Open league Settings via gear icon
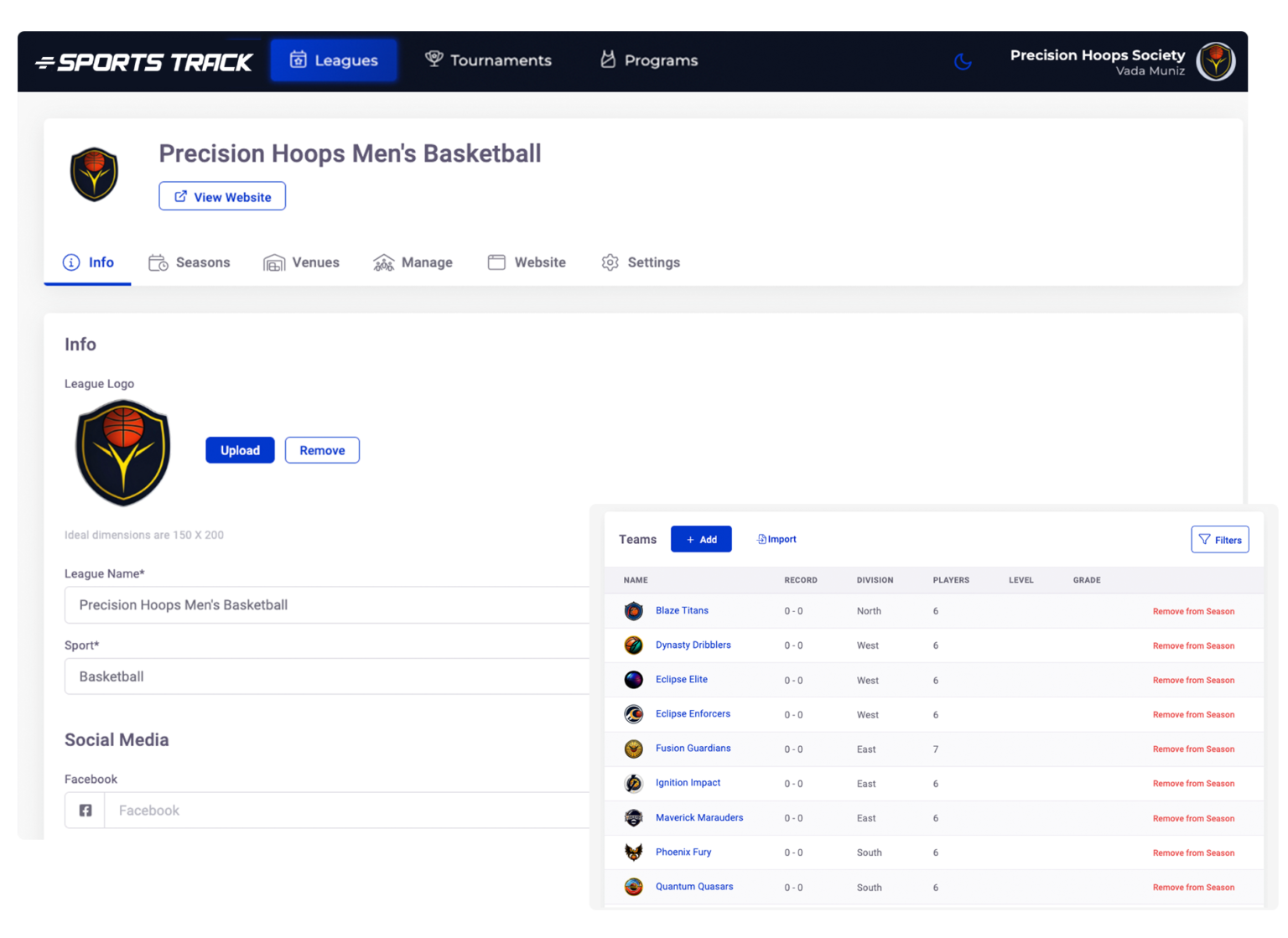Viewport: 1288px width, 938px height. [x=610, y=262]
